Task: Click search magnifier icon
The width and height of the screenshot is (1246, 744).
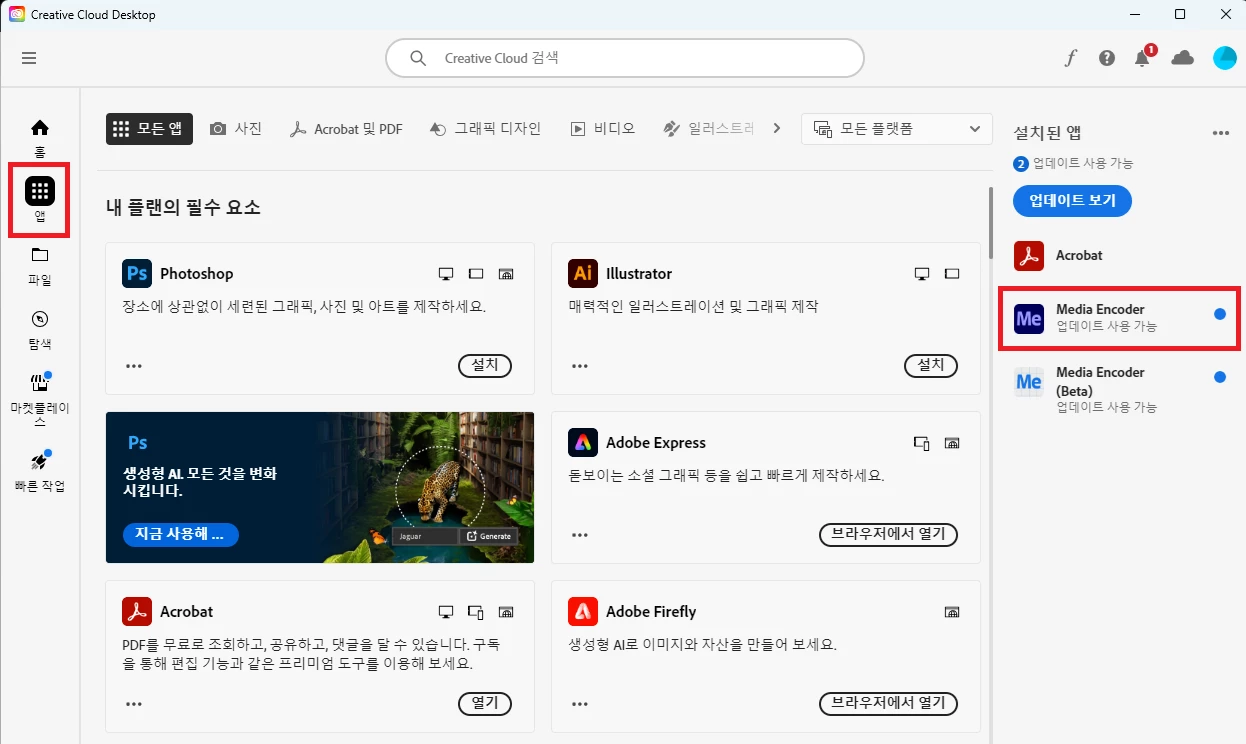Action: tap(418, 58)
